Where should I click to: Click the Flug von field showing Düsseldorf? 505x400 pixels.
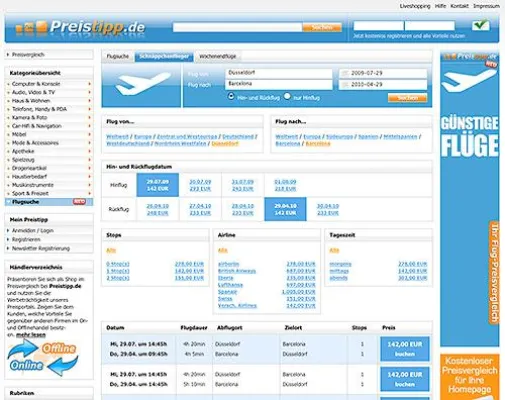[x=279, y=73]
